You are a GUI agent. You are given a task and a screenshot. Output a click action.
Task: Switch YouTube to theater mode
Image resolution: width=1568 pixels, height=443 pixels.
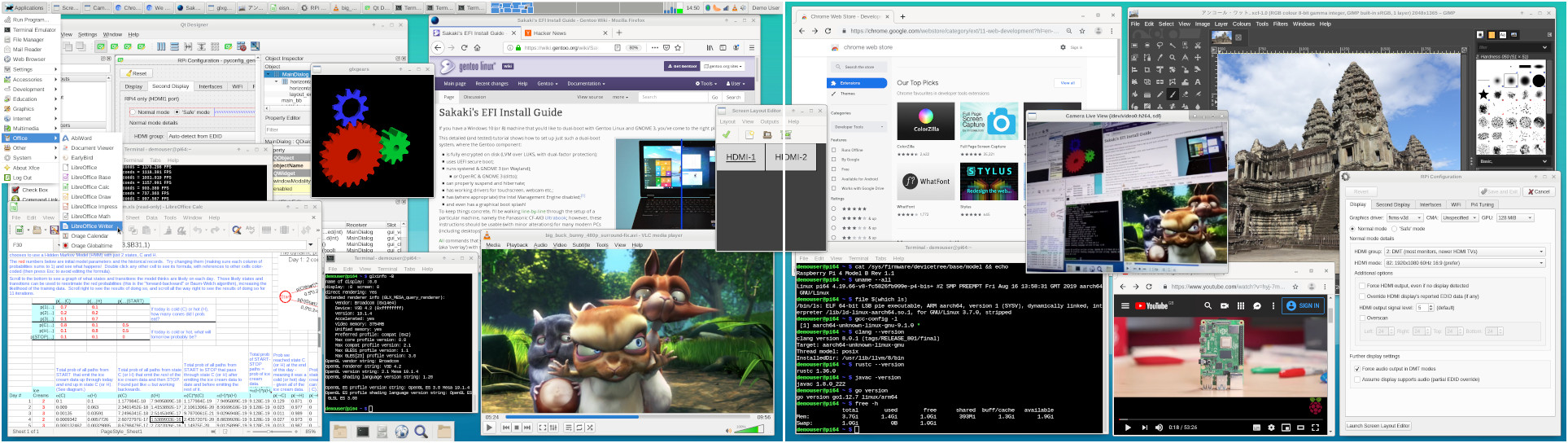pyautogui.click(x=1300, y=428)
